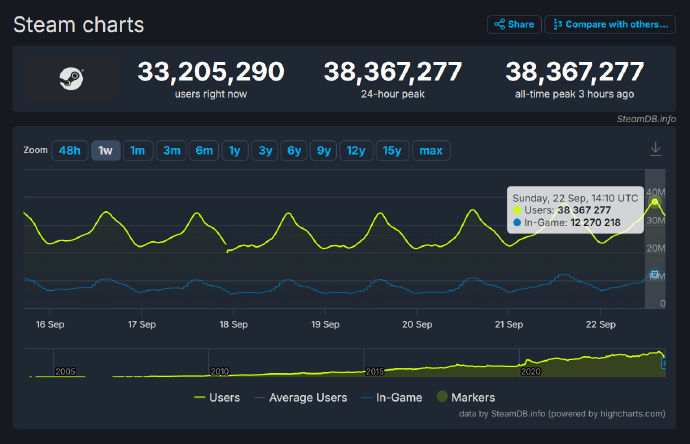Hide the In-Game series via legend
The image size is (690, 444).
click(x=392, y=397)
